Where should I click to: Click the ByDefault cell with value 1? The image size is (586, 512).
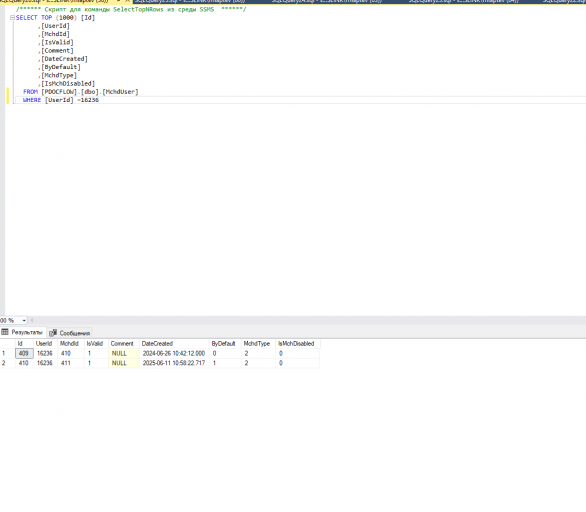pos(225,363)
